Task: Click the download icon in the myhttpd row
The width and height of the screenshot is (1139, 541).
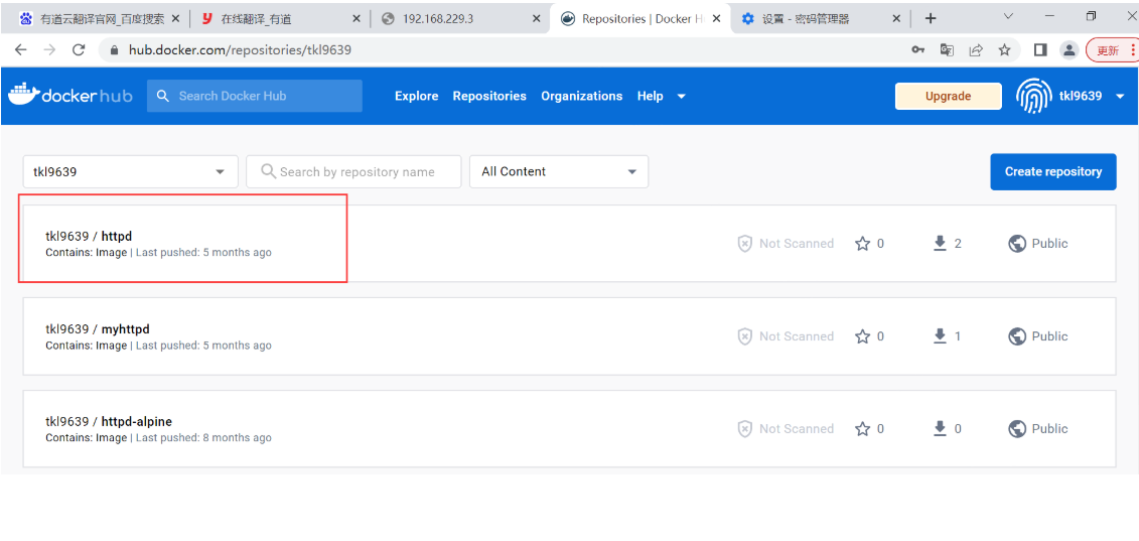Action: click(940, 336)
